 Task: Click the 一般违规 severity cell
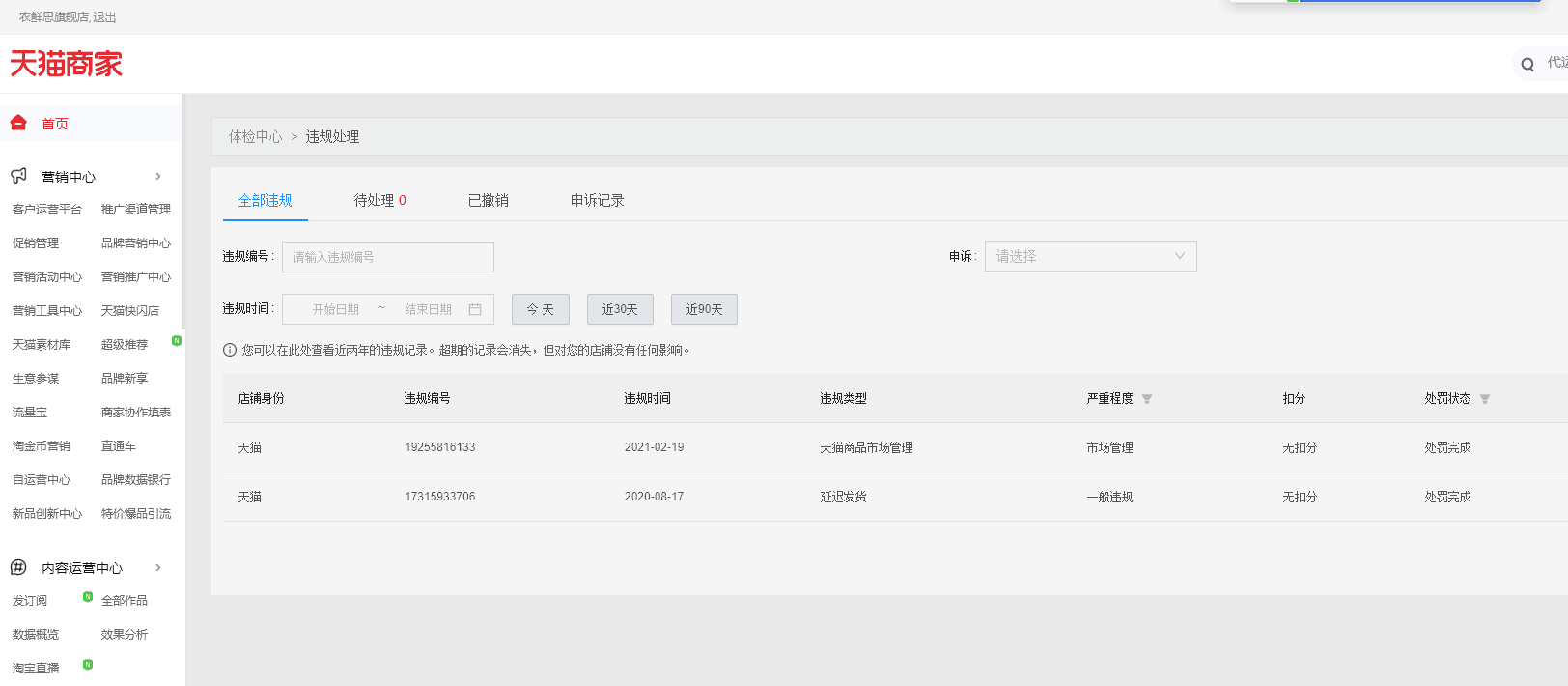[1110, 497]
